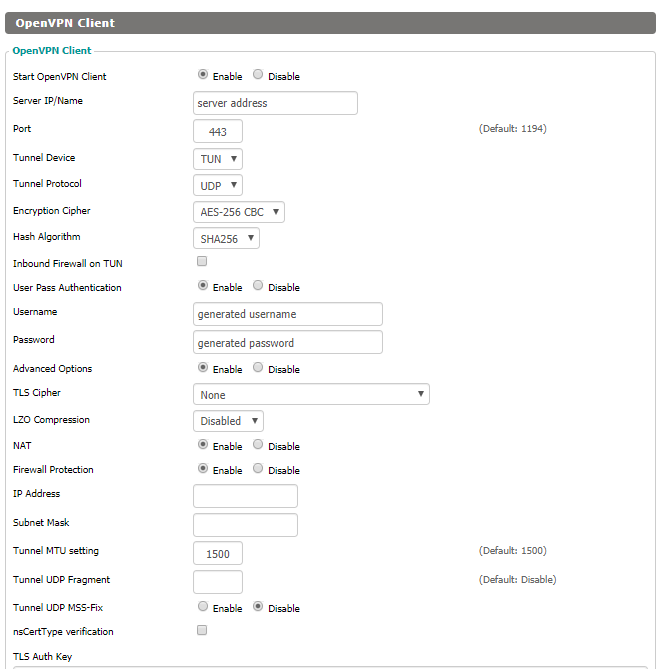
Task: Click the Tunnel MTU setting field showing 1500
Action: tap(218, 553)
